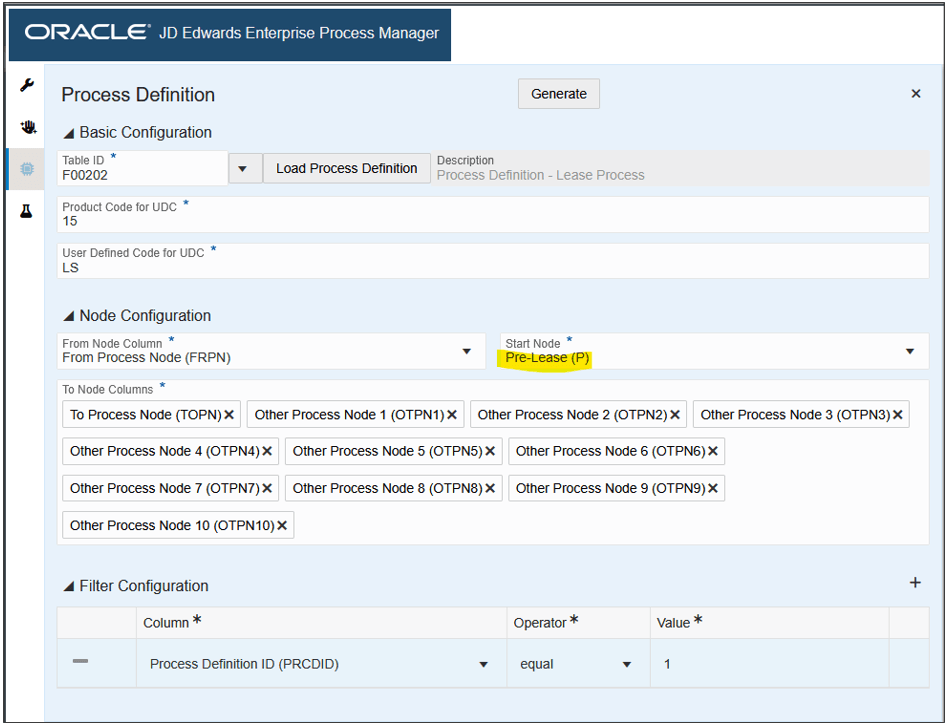Remove Other Process Node 10 (OTPN10) chip
This screenshot has width=946, height=724.
point(282,526)
